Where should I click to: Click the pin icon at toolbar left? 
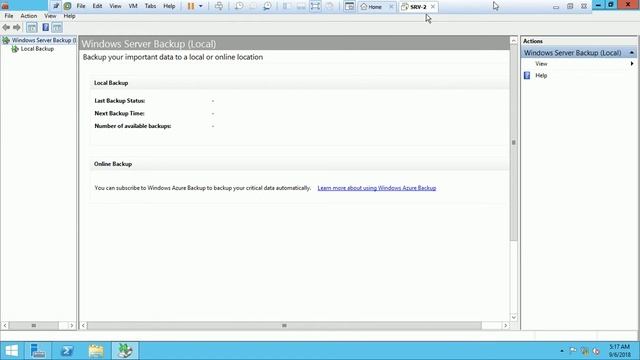click(56, 6)
